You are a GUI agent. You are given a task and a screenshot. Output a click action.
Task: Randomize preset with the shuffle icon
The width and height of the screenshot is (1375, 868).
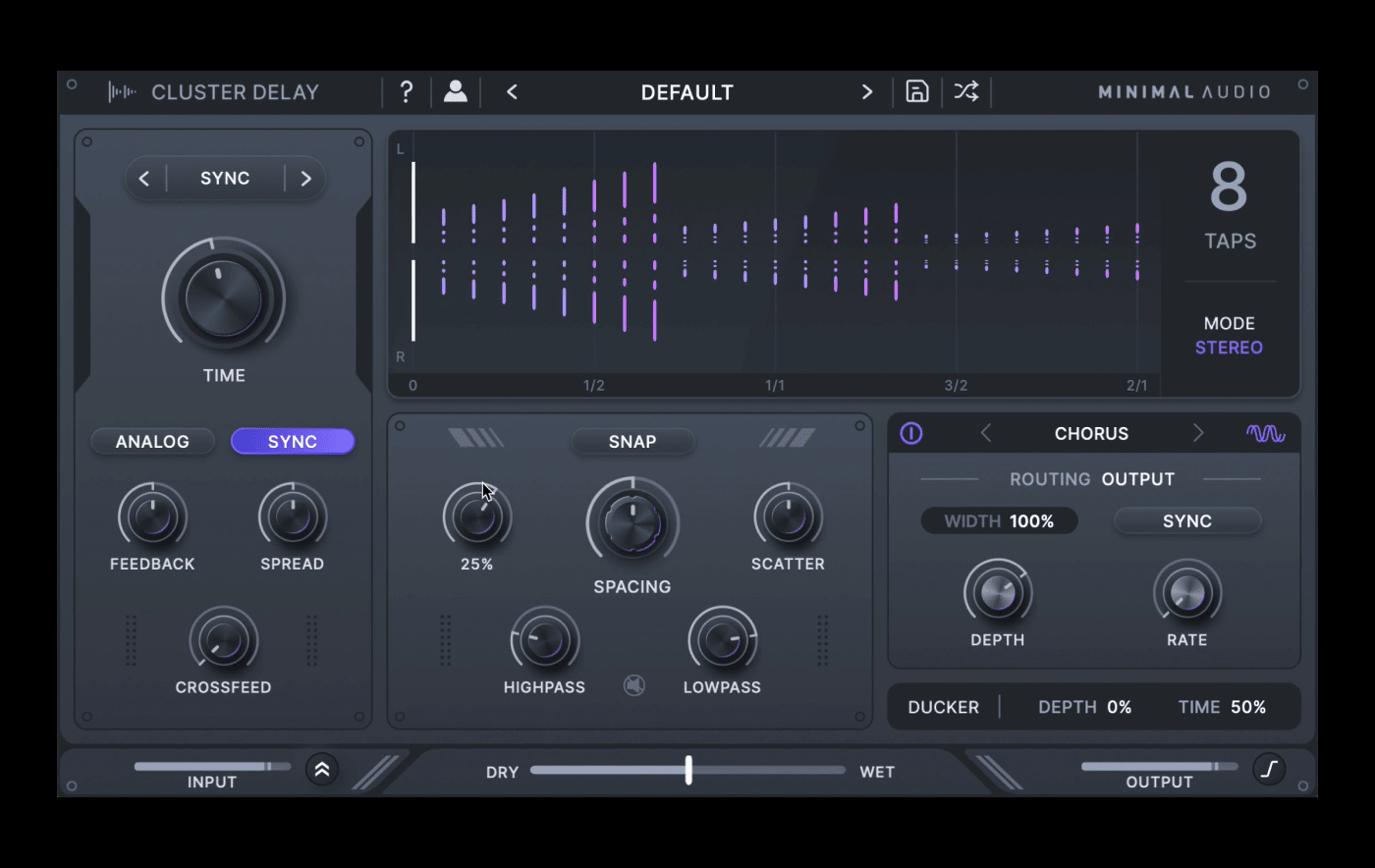pos(966,91)
